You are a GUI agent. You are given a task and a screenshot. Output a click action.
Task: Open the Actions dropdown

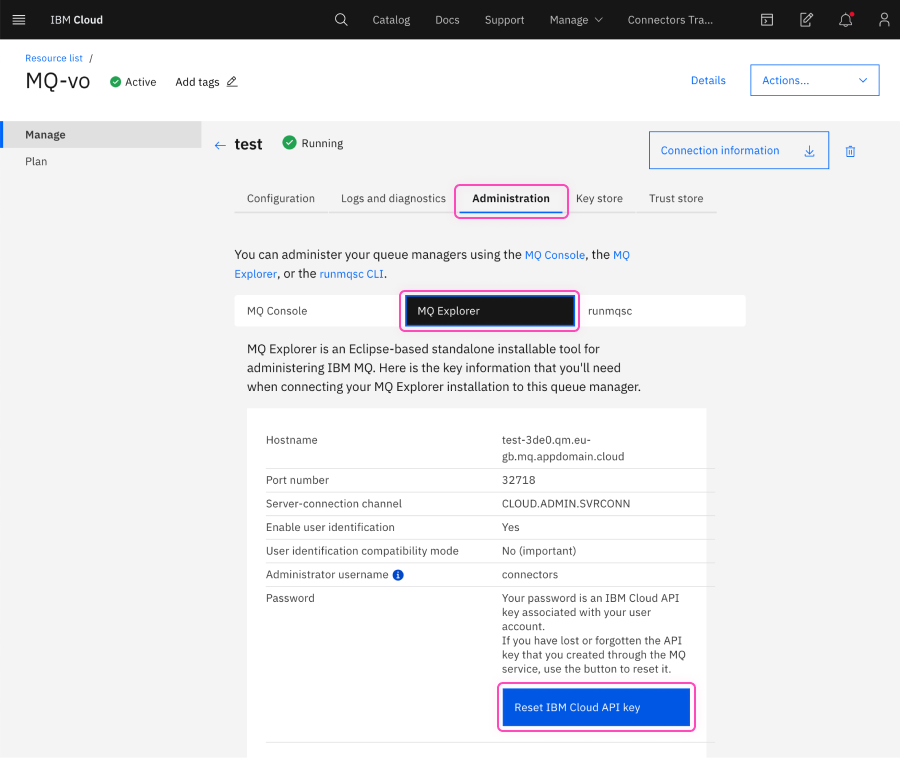pyautogui.click(x=814, y=80)
